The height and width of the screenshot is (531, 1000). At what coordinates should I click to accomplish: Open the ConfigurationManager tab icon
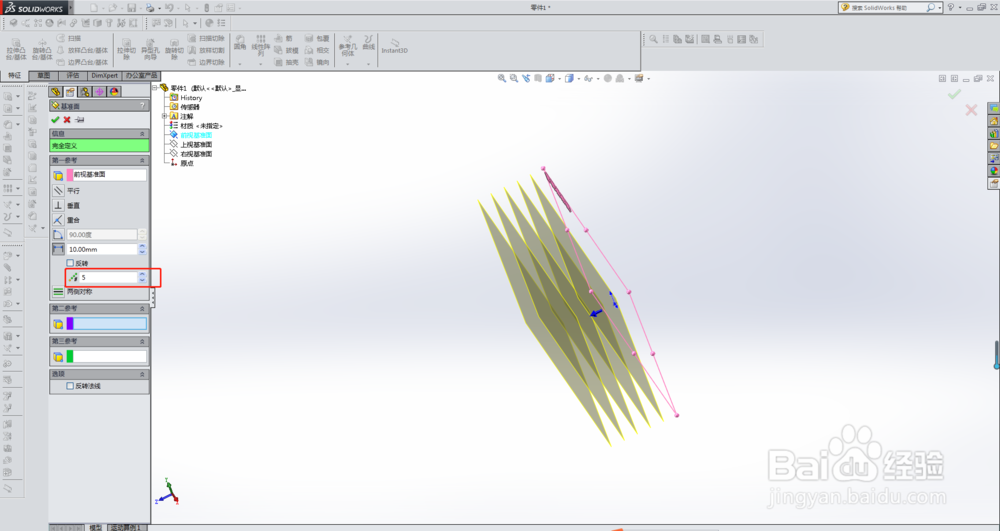pos(85,92)
